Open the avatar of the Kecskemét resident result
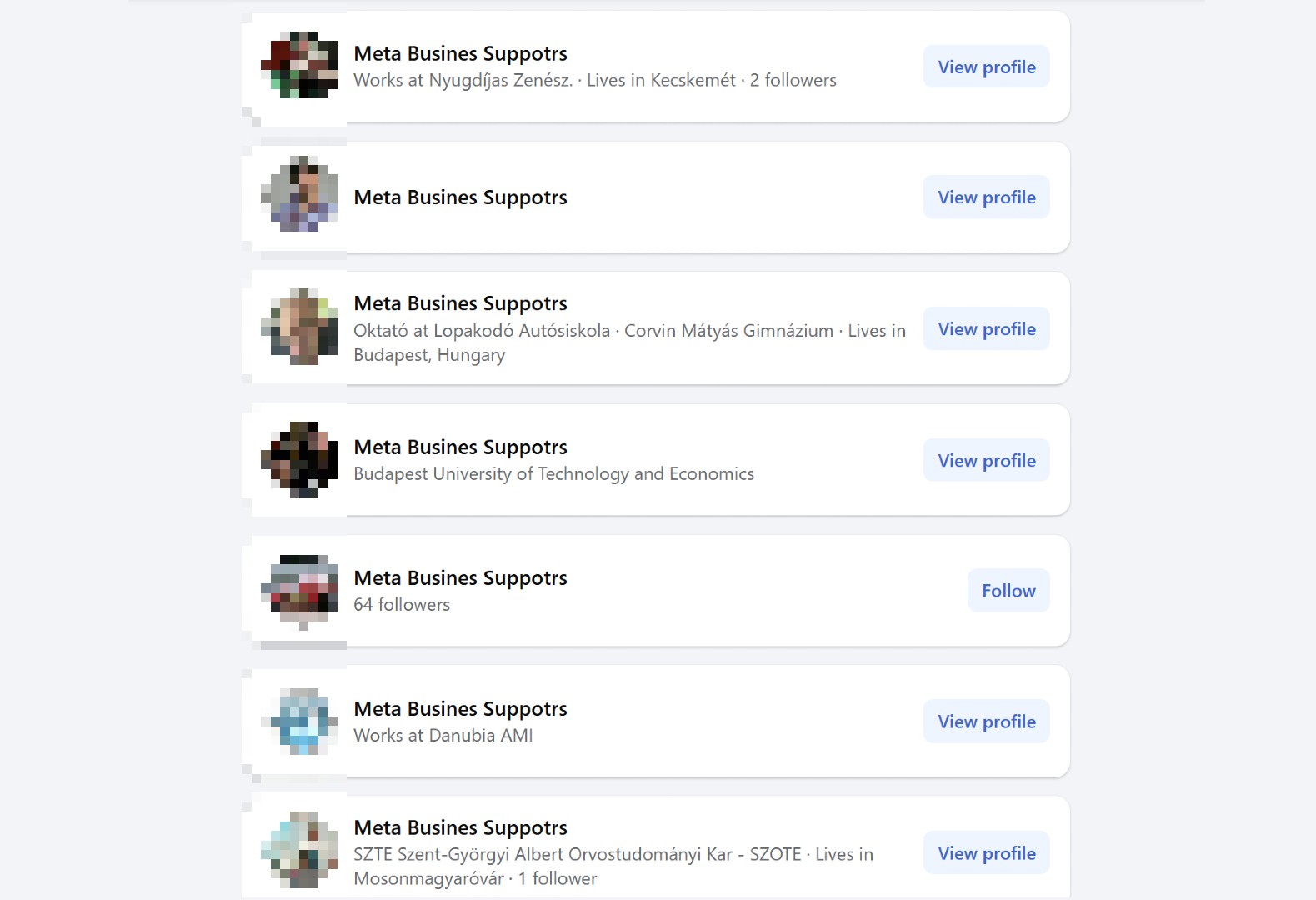 click(x=300, y=65)
